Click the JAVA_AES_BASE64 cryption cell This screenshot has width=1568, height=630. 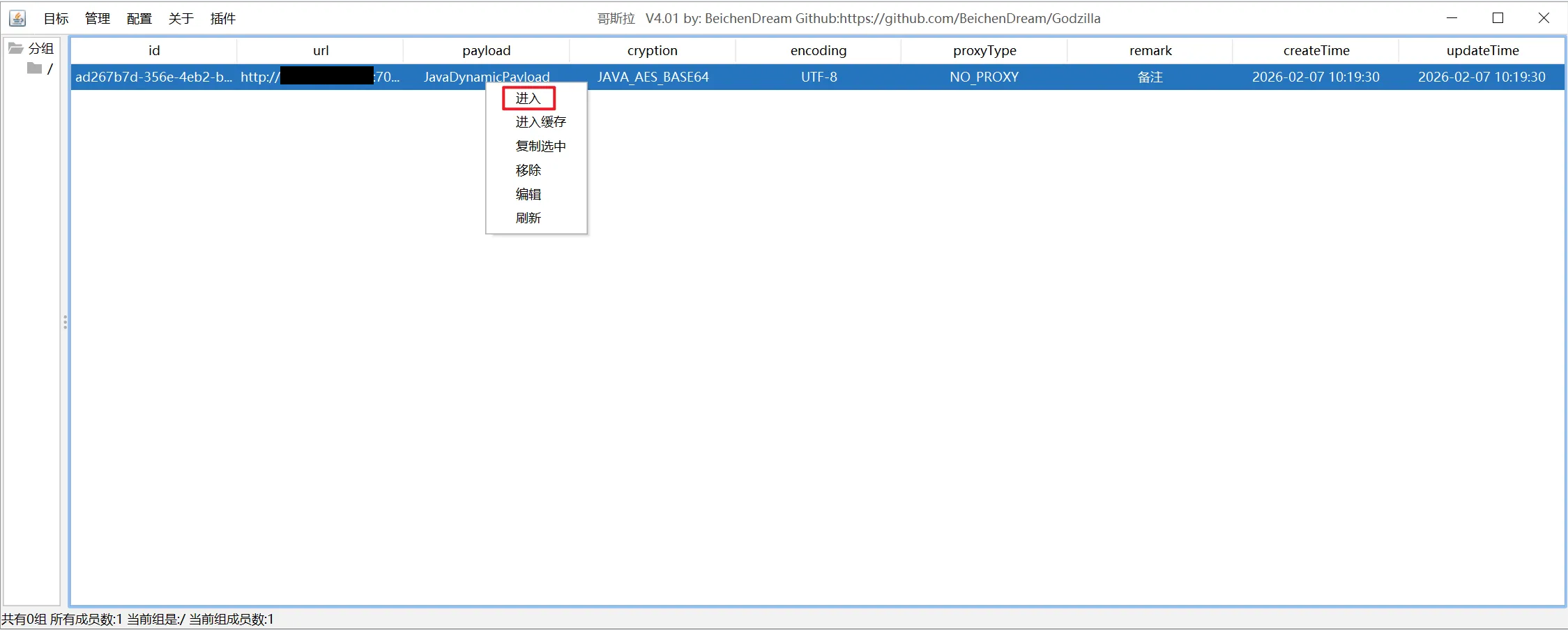653,77
